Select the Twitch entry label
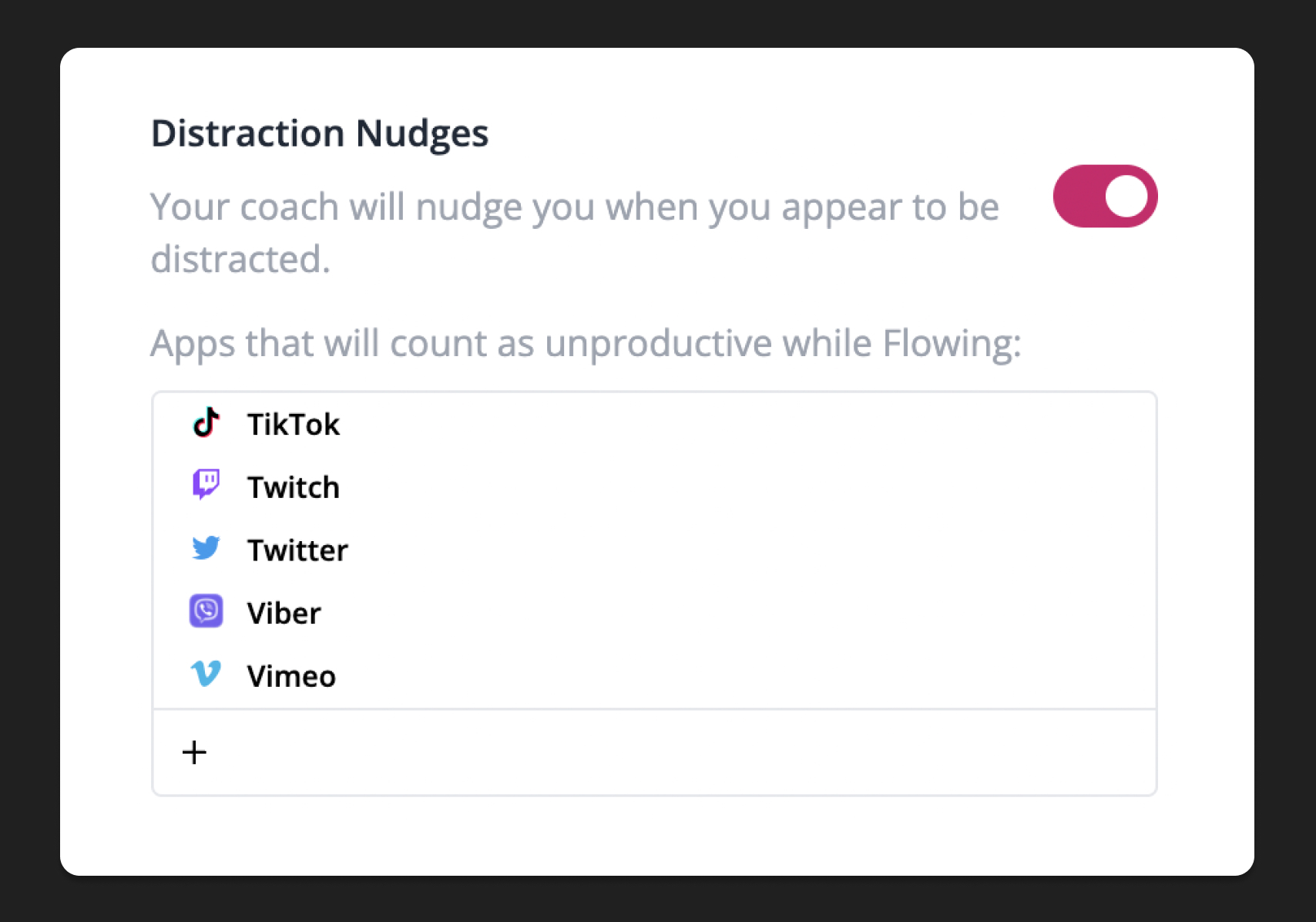1316x922 pixels. (x=293, y=488)
